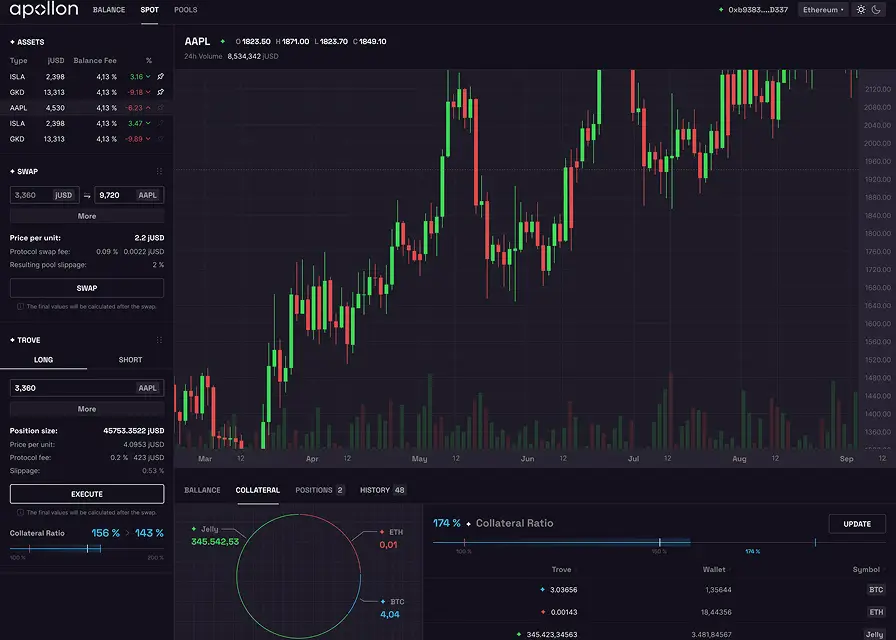Click the blue diamond in BTC trove row
The height and width of the screenshot is (640, 896).
542,590
